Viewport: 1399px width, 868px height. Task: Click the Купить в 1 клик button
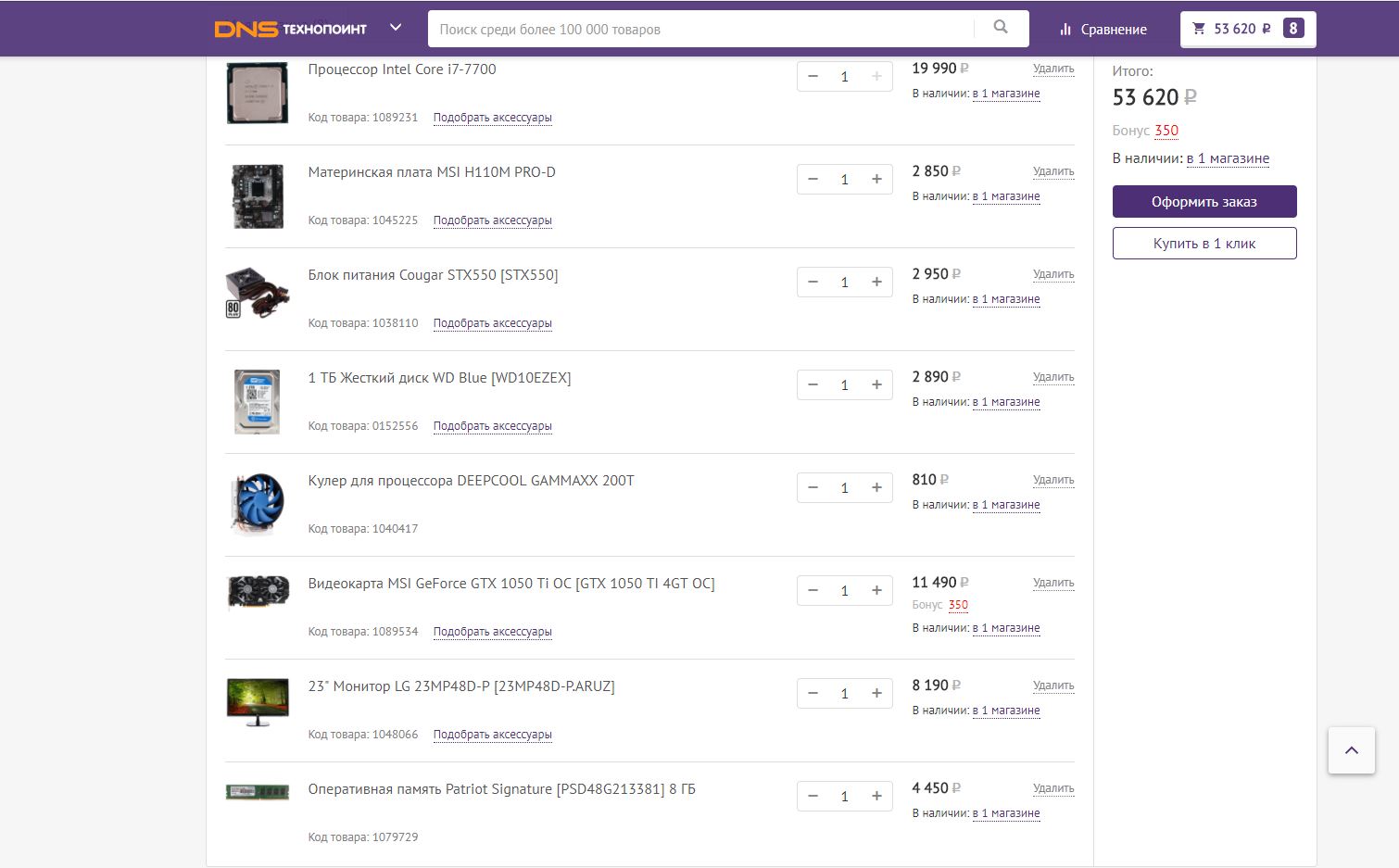(x=1204, y=244)
